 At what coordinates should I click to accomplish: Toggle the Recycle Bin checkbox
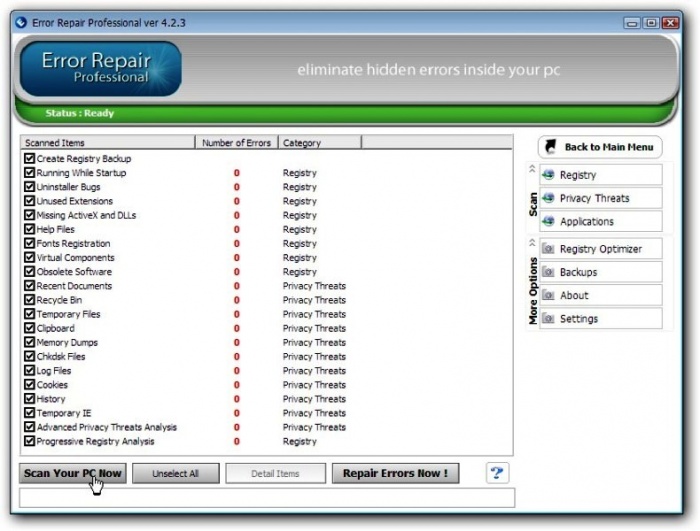(29, 300)
